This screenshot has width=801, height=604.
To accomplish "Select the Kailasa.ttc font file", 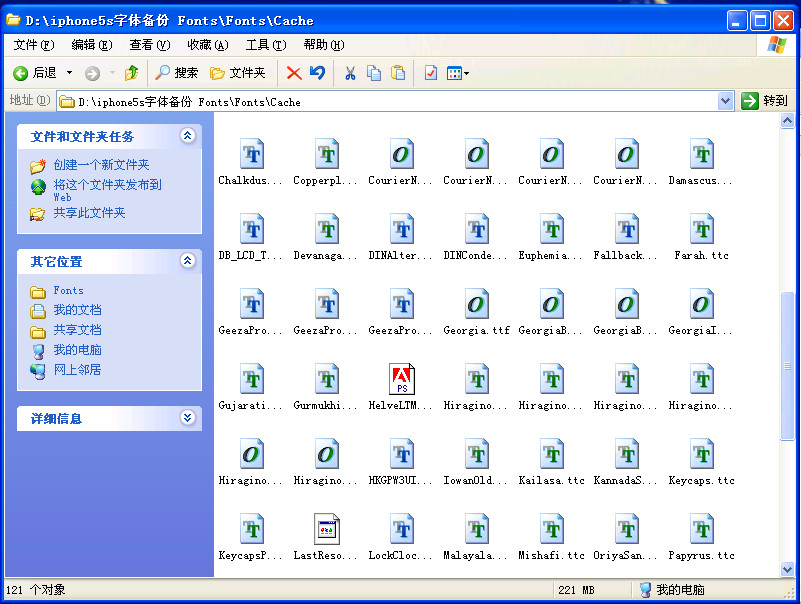I will pos(551,462).
